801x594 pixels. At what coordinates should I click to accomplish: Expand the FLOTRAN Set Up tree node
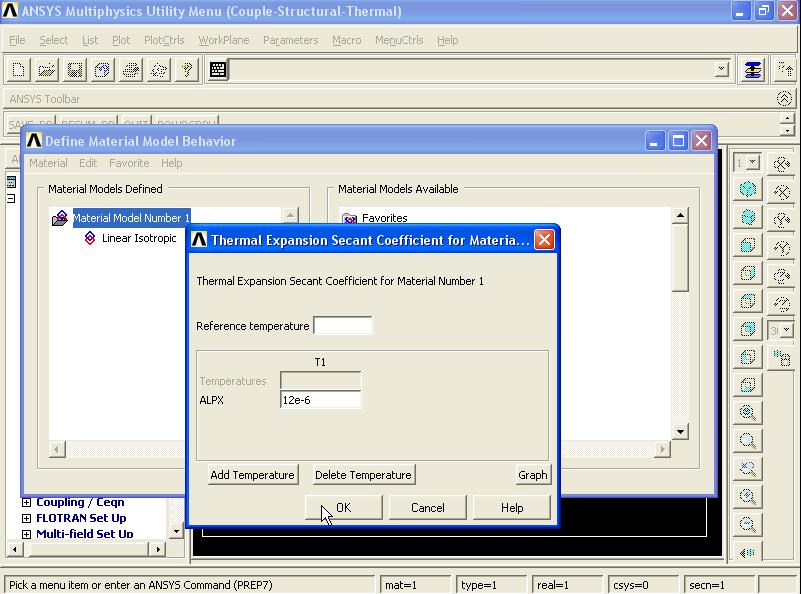(26, 518)
